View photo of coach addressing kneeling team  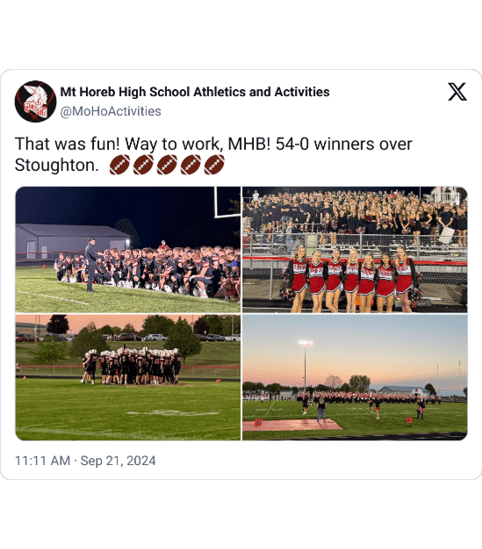coord(128,250)
